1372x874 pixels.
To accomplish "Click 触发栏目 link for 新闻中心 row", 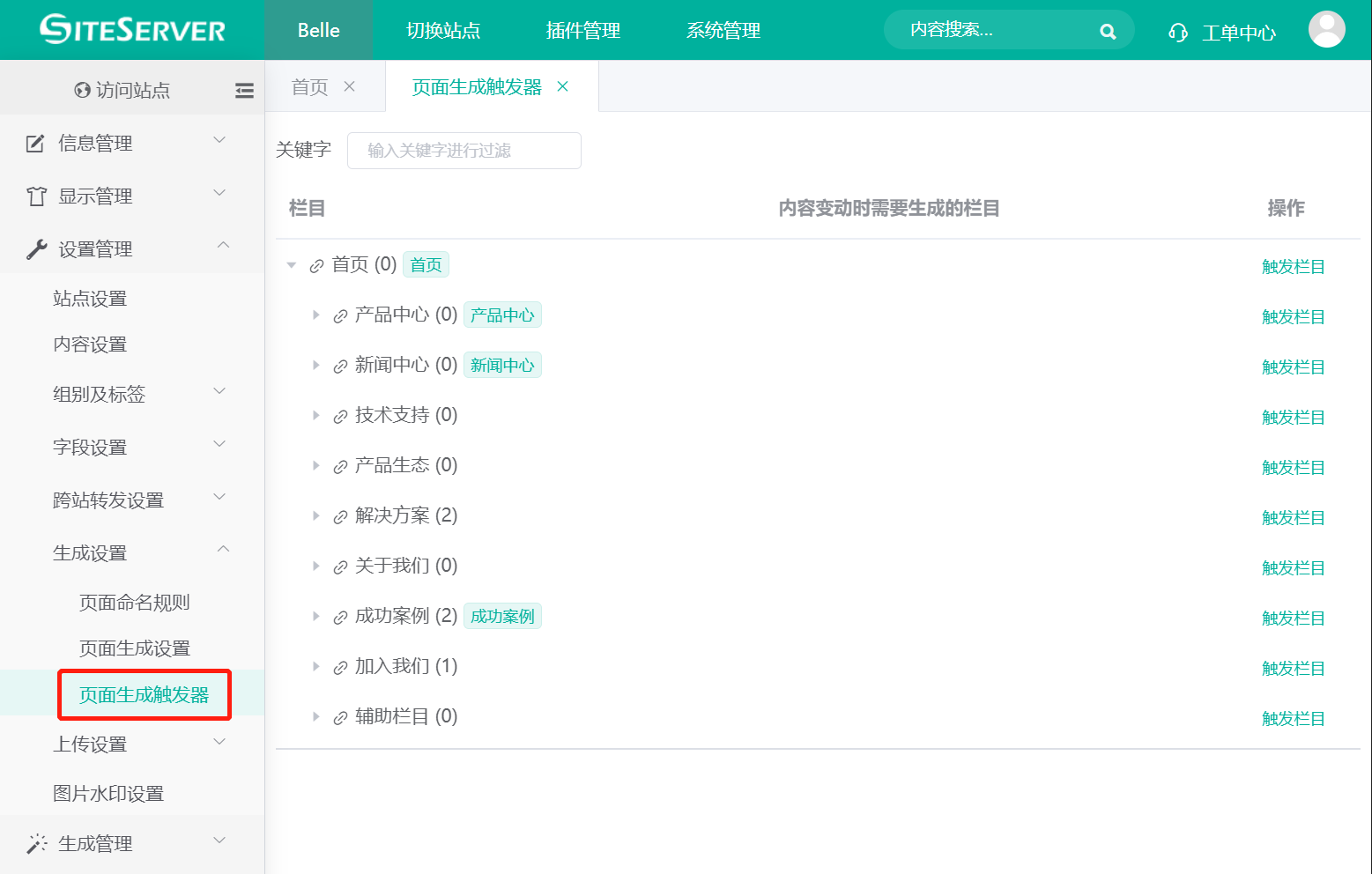I will tap(1293, 367).
